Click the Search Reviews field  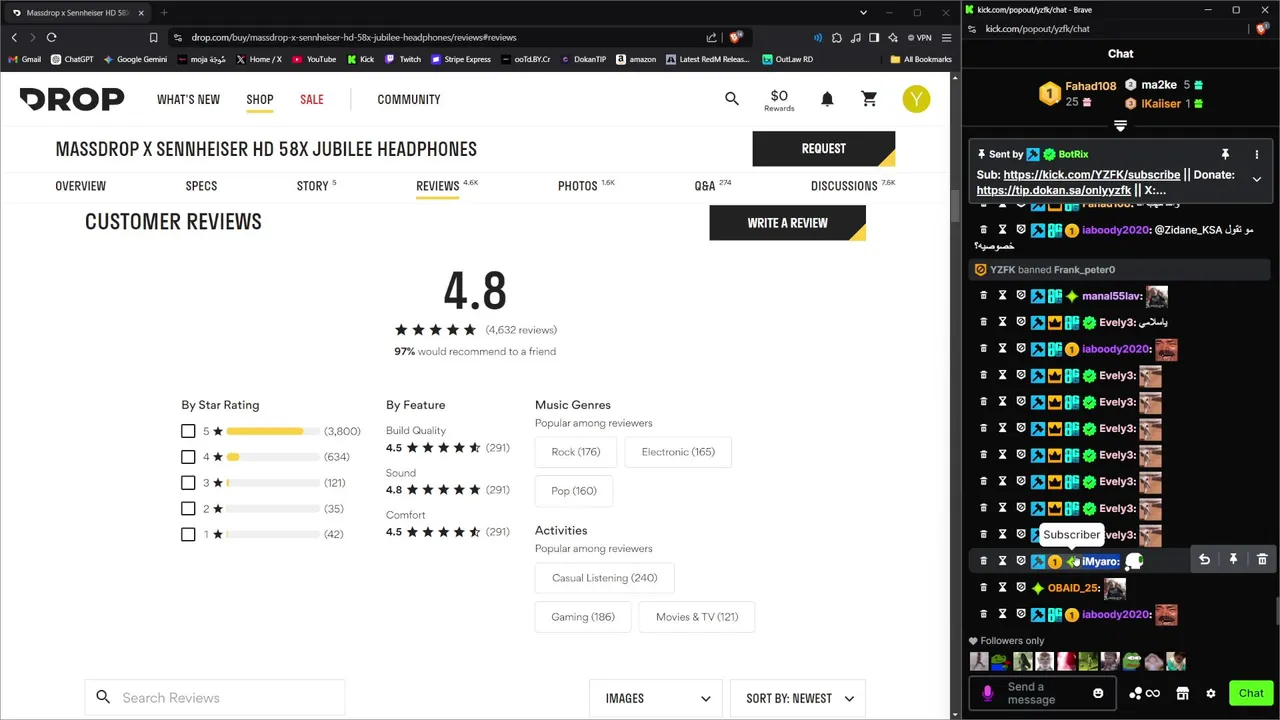(x=215, y=698)
